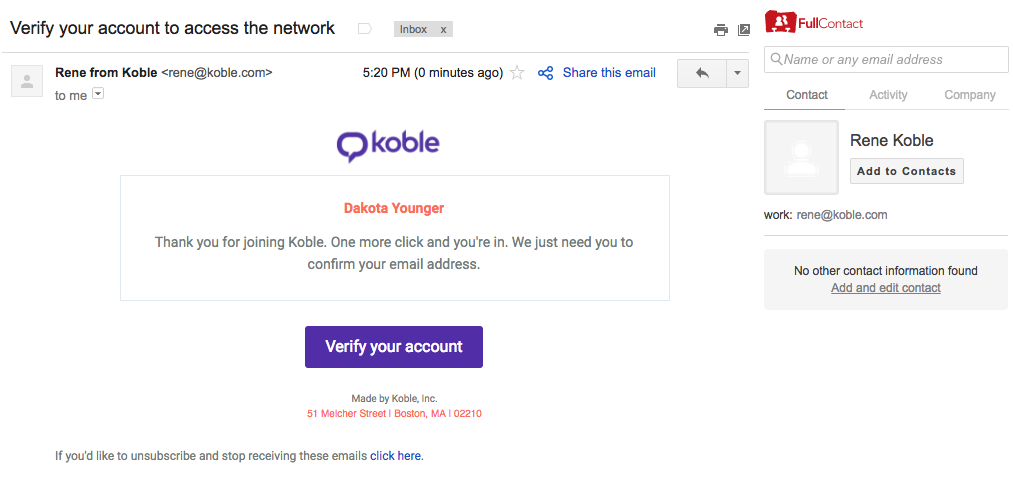Click the Koble logo in email

point(388,145)
